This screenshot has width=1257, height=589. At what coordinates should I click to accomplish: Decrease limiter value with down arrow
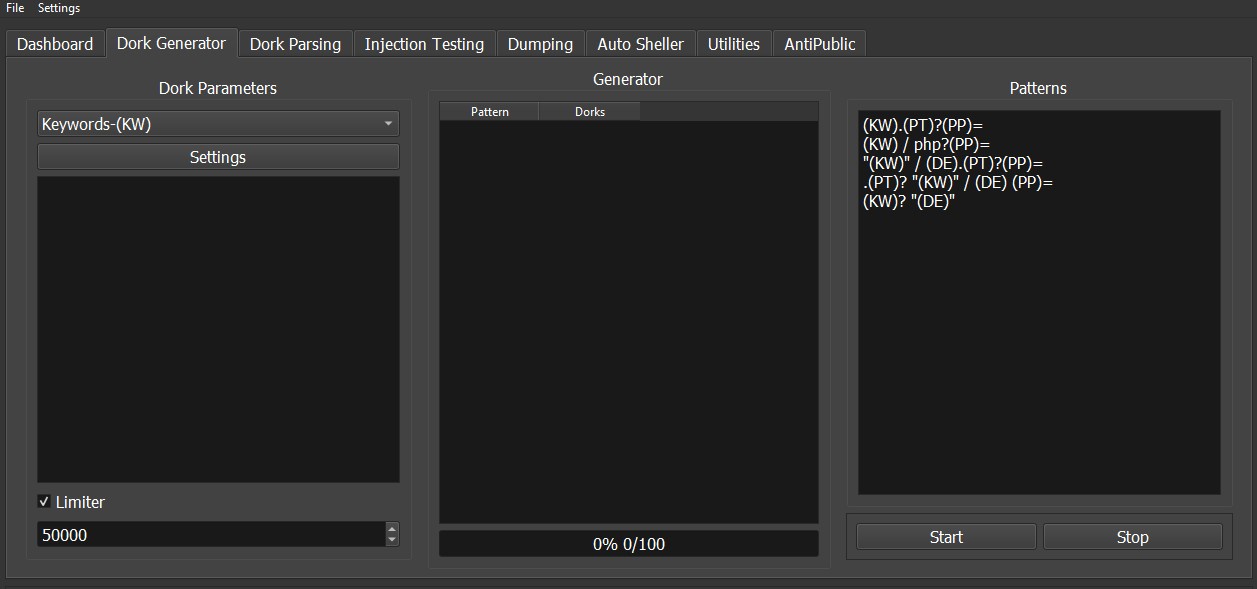tap(392, 541)
